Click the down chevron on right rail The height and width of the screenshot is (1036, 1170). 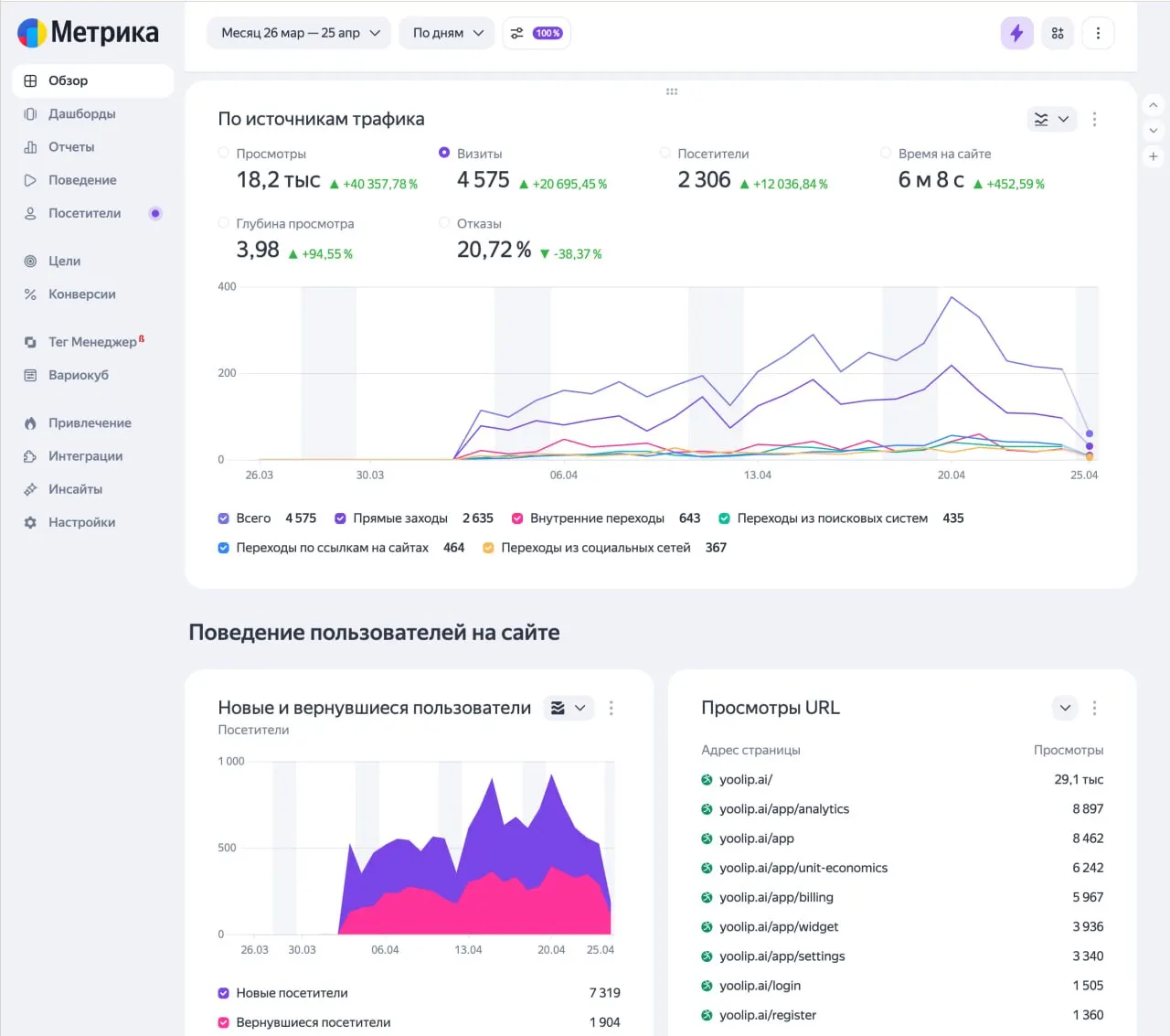click(1154, 131)
